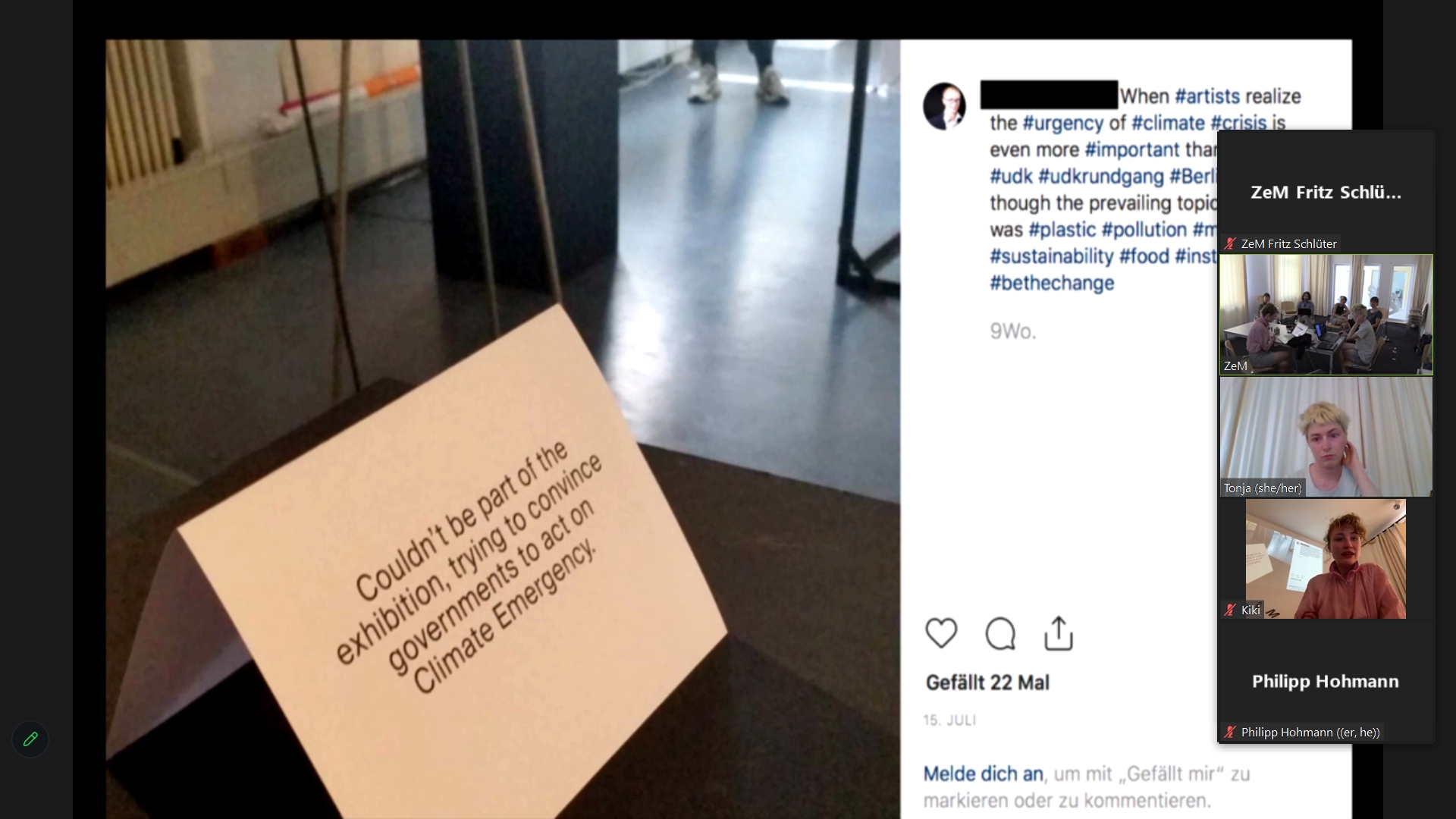
Task: Select the ZeM Fritz Schlü... participant tile
Action: (1326, 192)
